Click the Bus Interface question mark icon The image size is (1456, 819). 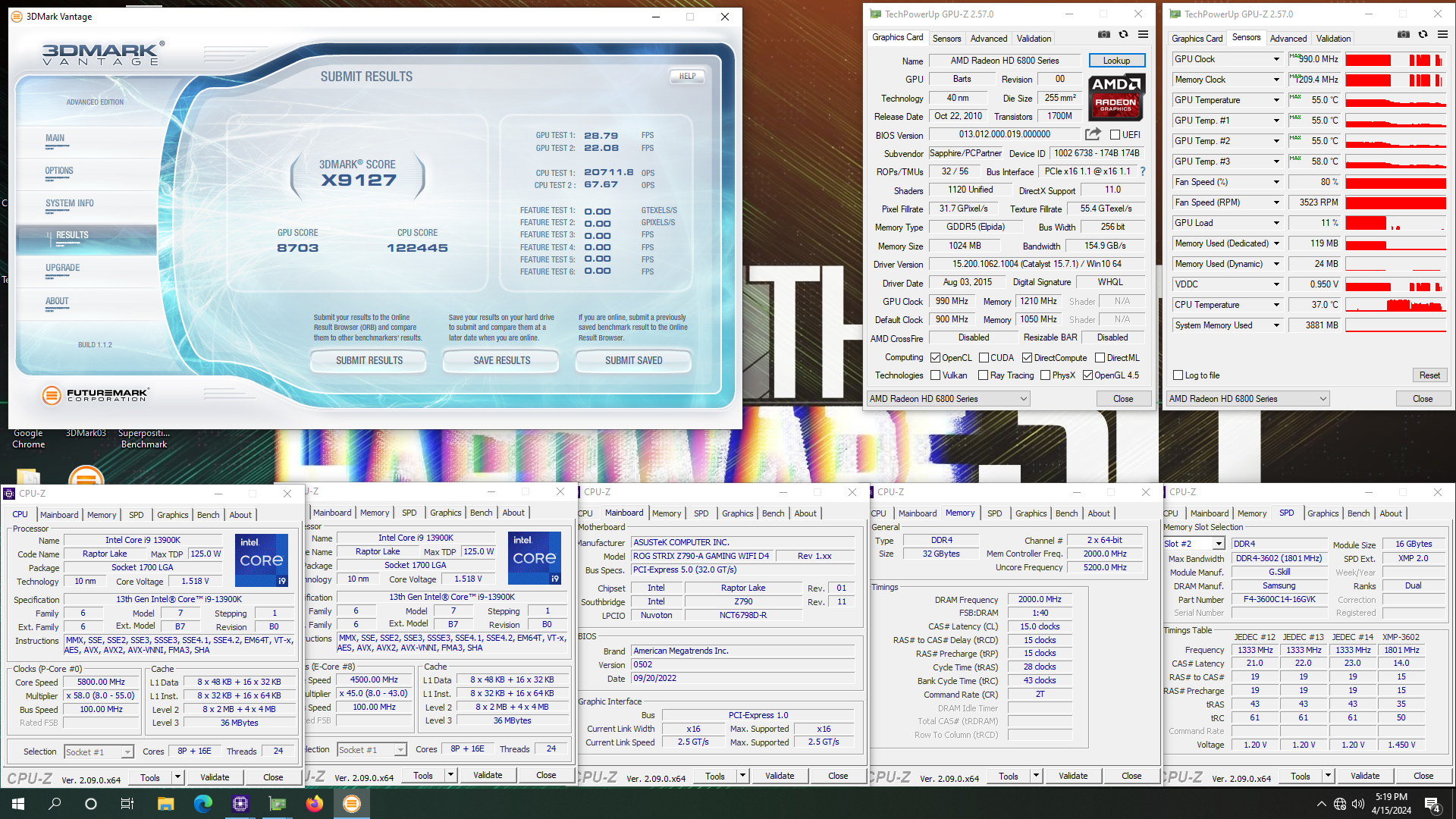point(1143,171)
